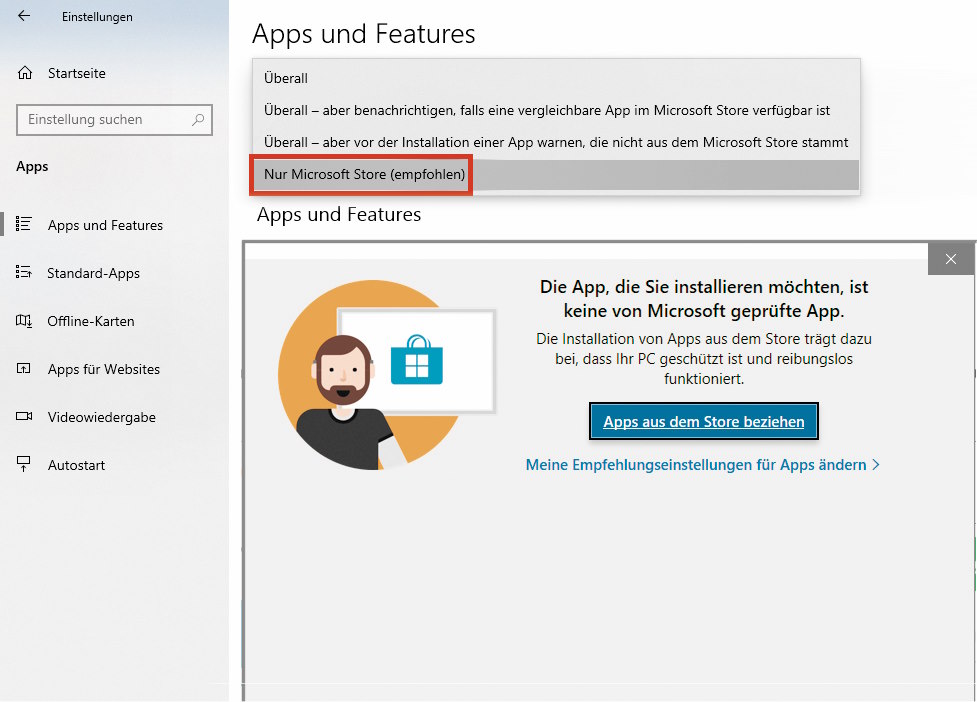Click the Videowiedergabe camera icon

[24, 416]
